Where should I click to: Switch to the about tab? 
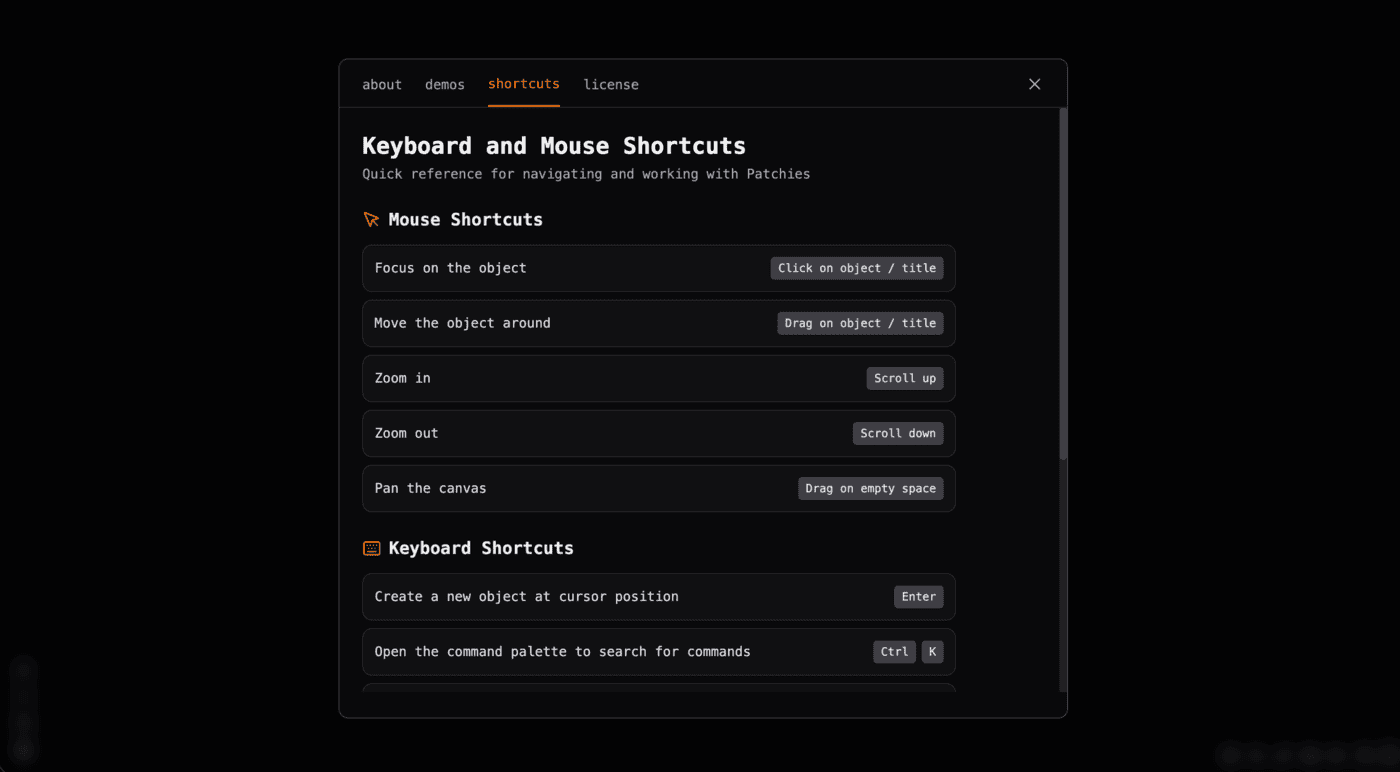[x=382, y=84]
